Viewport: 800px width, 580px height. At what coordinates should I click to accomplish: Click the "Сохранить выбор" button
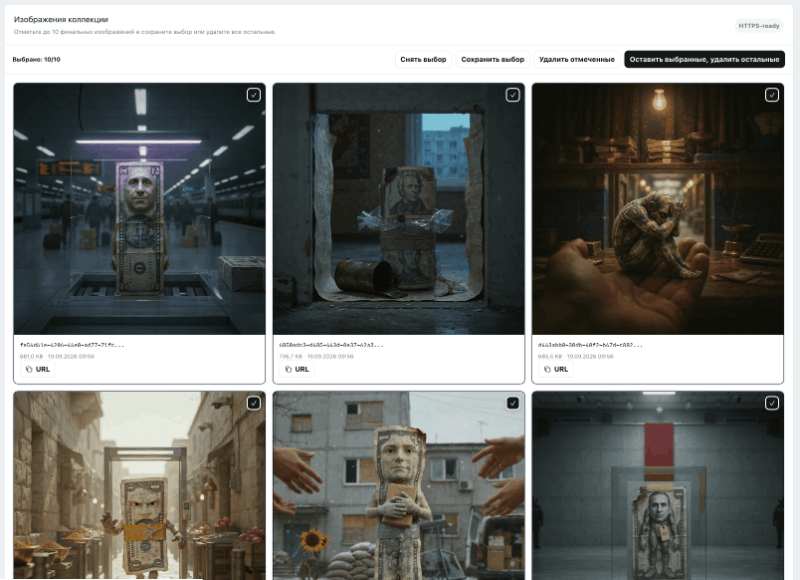492,59
